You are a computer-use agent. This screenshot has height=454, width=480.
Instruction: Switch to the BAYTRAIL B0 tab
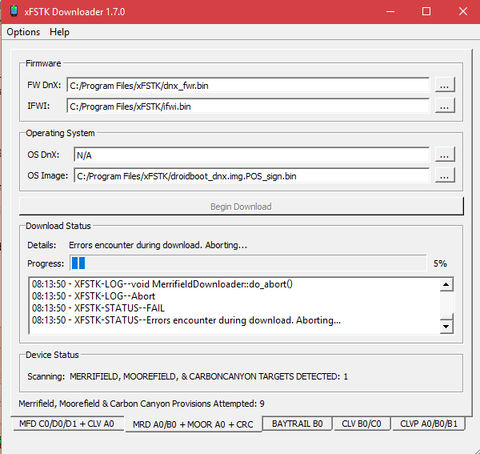coord(297,424)
